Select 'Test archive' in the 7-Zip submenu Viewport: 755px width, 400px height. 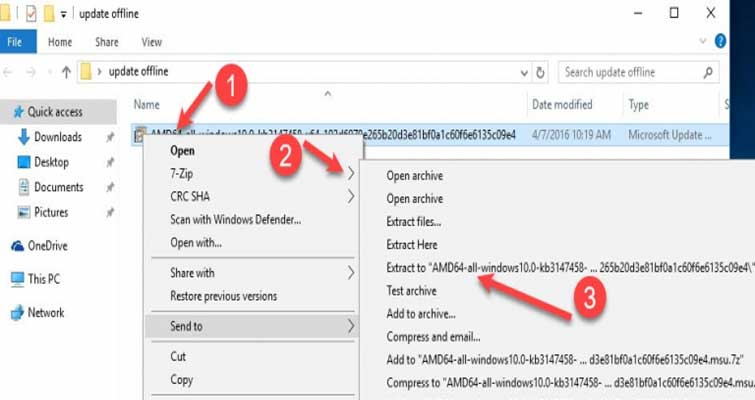point(411,291)
